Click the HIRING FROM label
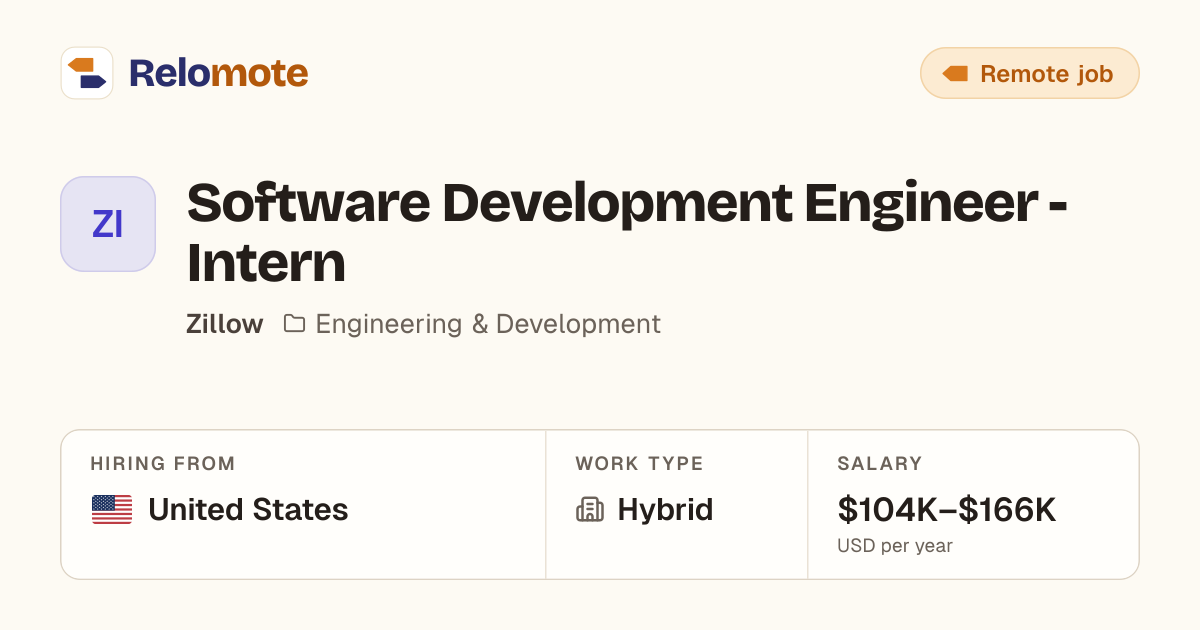Viewport: 1200px width, 630px height. (163, 464)
